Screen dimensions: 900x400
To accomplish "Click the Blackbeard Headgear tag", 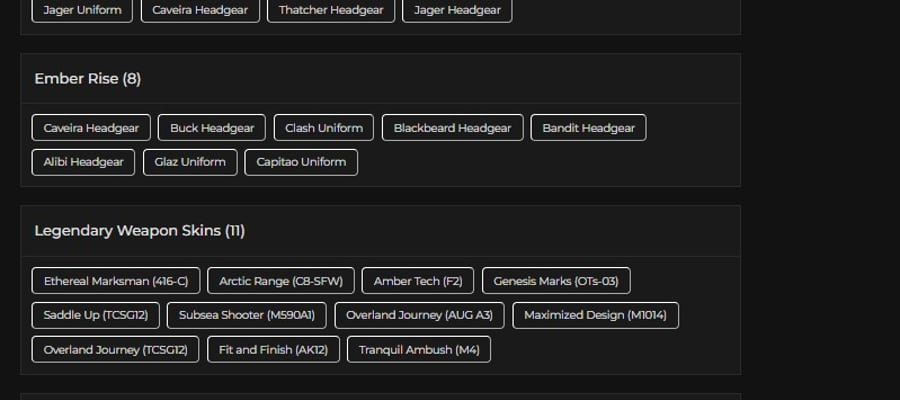I will pos(452,128).
